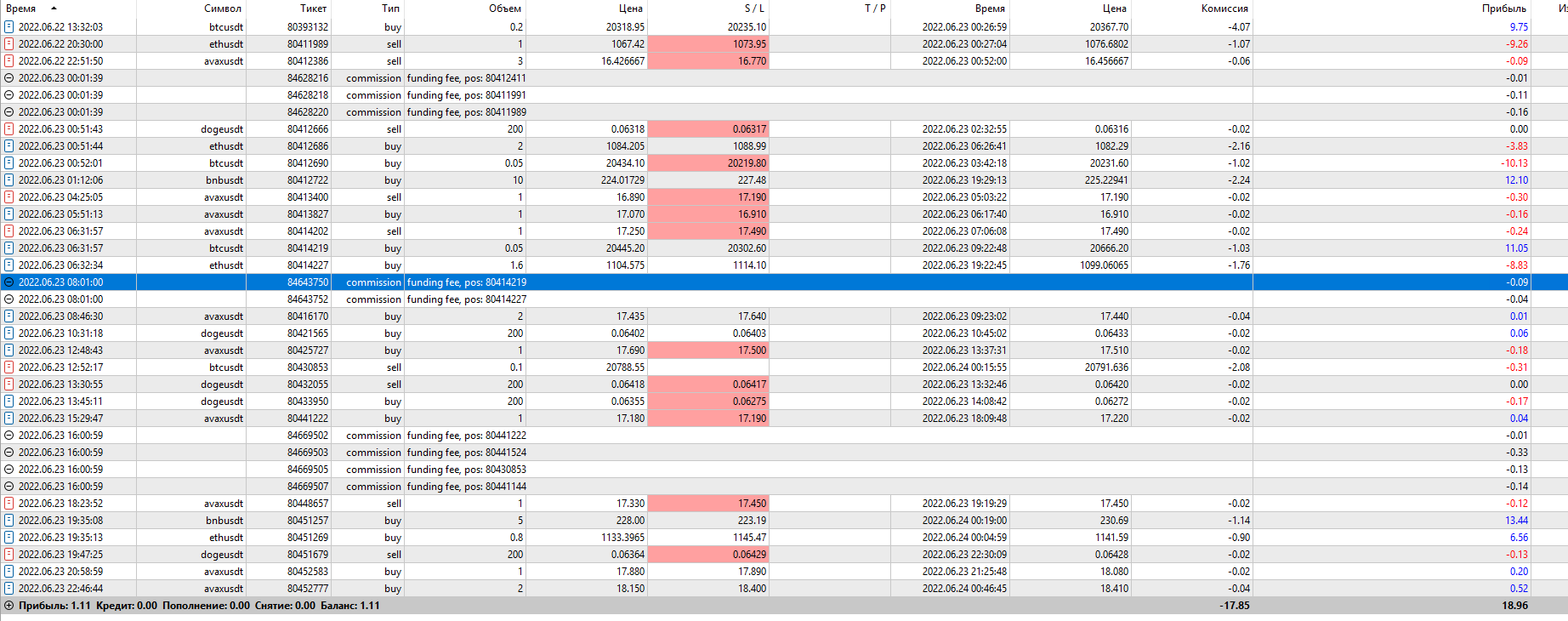Image resolution: width=1568 pixels, height=621 pixels.
Task: Click the profit value 13.44
Action: point(1516,521)
